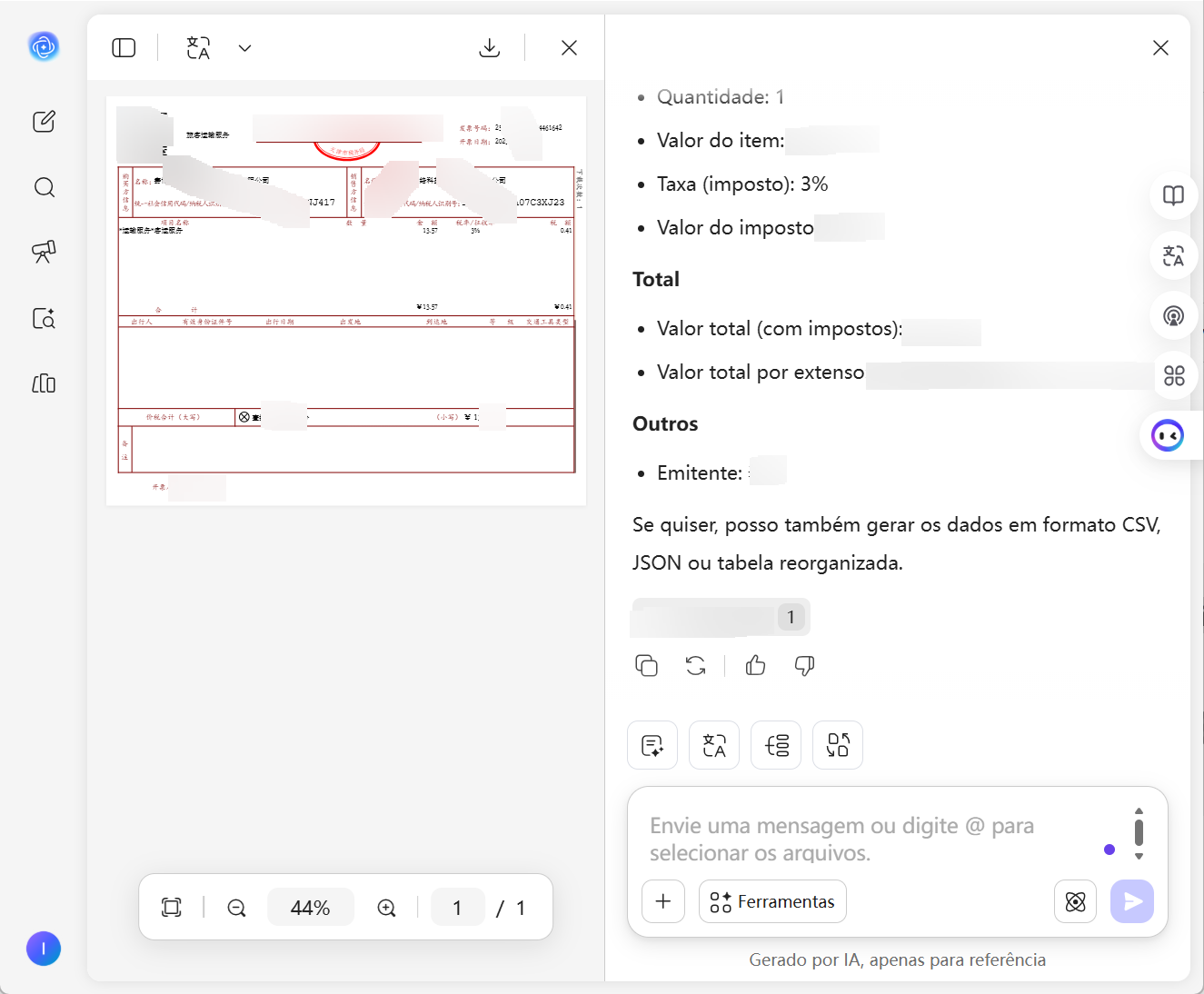Screen dimensions: 1204x994
Task: Close the document preview pane
Action: click(570, 48)
